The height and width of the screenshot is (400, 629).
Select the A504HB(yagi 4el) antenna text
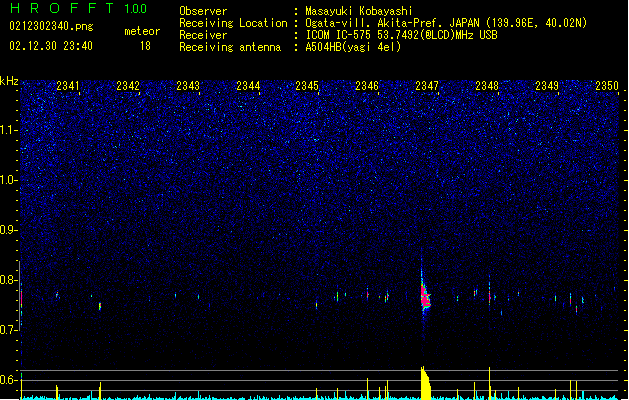pyautogui.click(x=353, y=47)
